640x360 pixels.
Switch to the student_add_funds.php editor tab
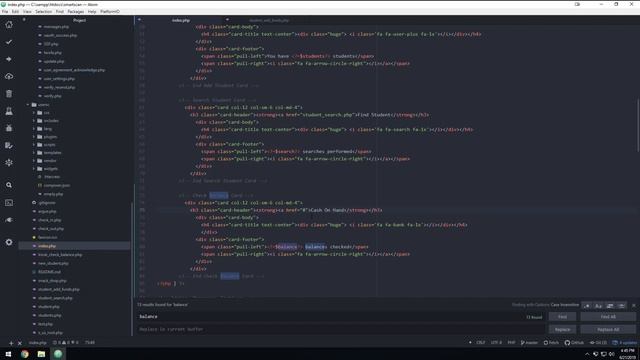pyautogui.click(x=269, y=20)
